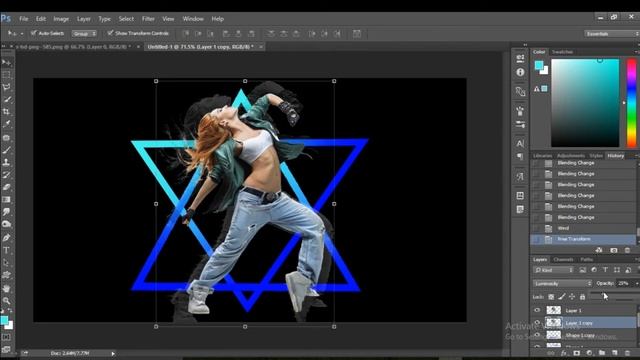This screenshot has width=640, height=360.
Task: Expand collapsed panel dock double arrows
Action: click(x=525, y=45)
